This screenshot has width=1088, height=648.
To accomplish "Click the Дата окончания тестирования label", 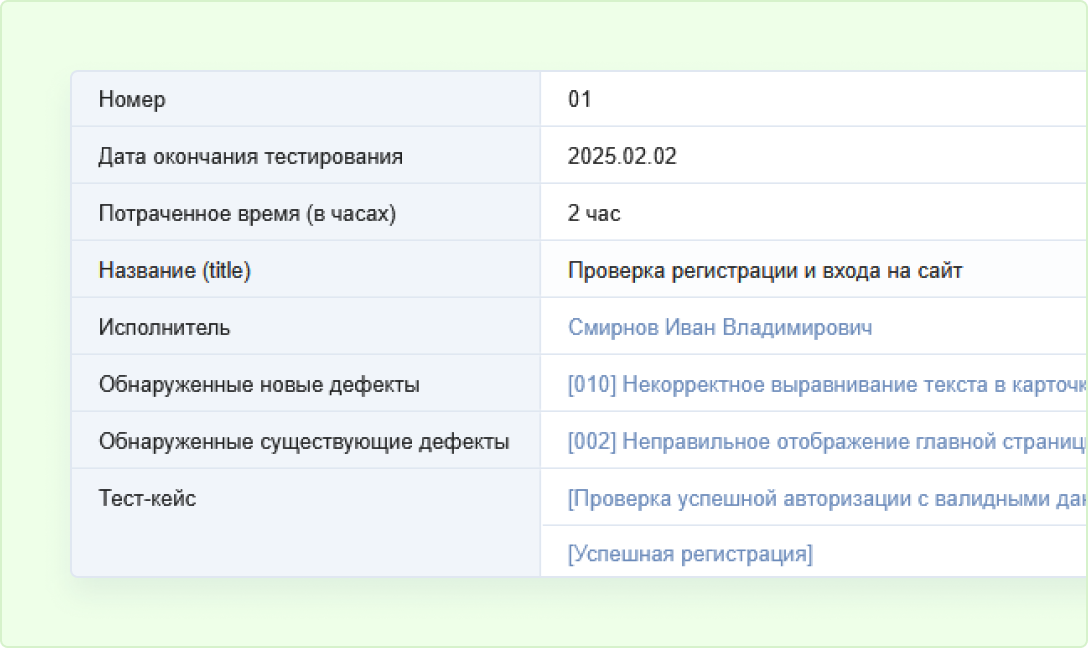I will 250,156.
